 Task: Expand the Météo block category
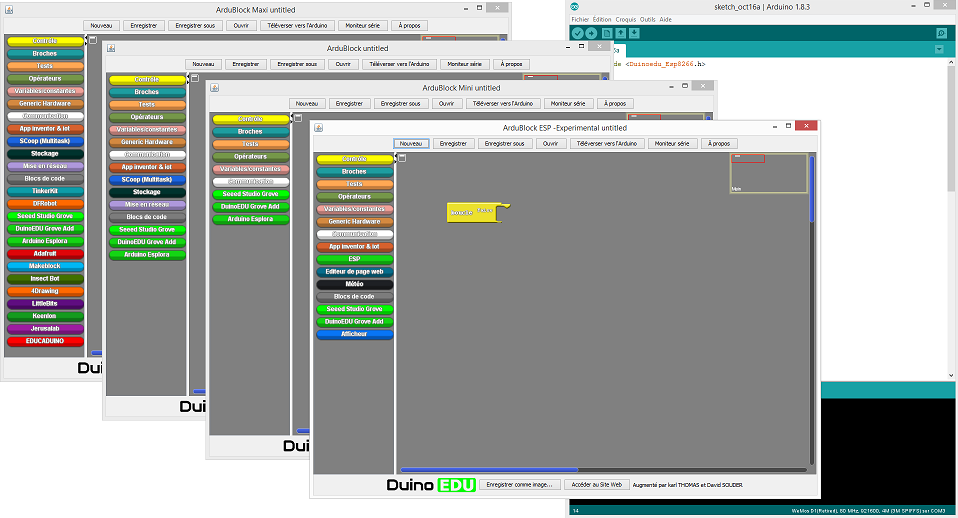click(x=355, y=284)
